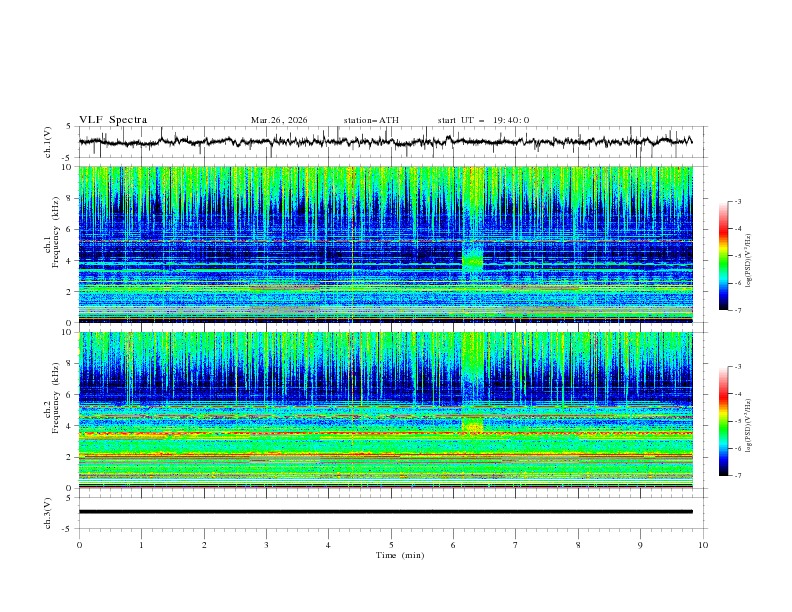Select the ch.2 "Frequency (kHz)" axis label
This screenshot has height=612, width=792.
coord(56,397)
